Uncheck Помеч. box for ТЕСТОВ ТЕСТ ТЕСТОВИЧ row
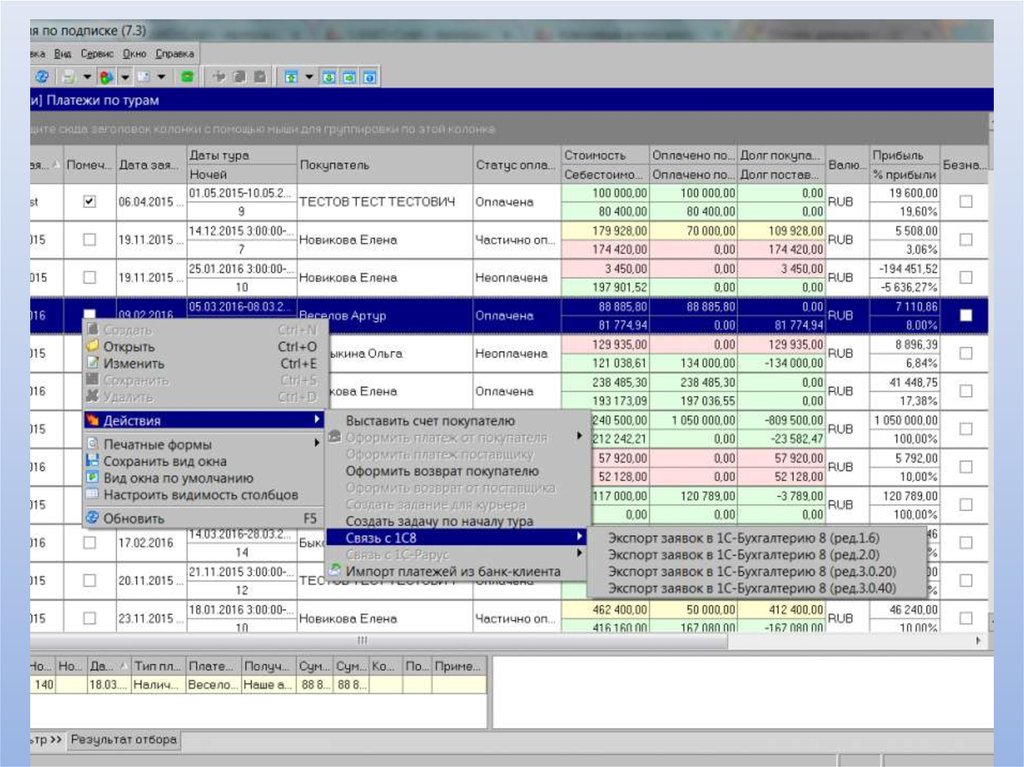The width and height of the screenshot is (1024, 767). tap(89, 202)
